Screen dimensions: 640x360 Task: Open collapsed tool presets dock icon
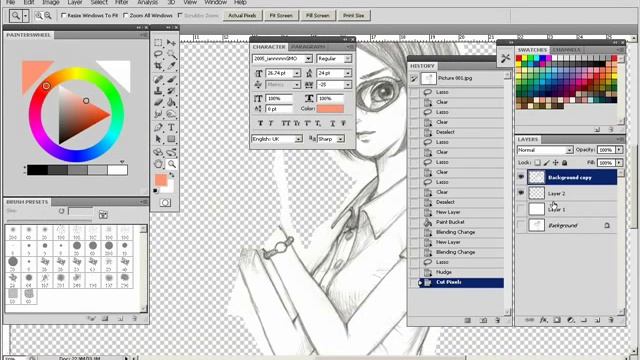505,58
